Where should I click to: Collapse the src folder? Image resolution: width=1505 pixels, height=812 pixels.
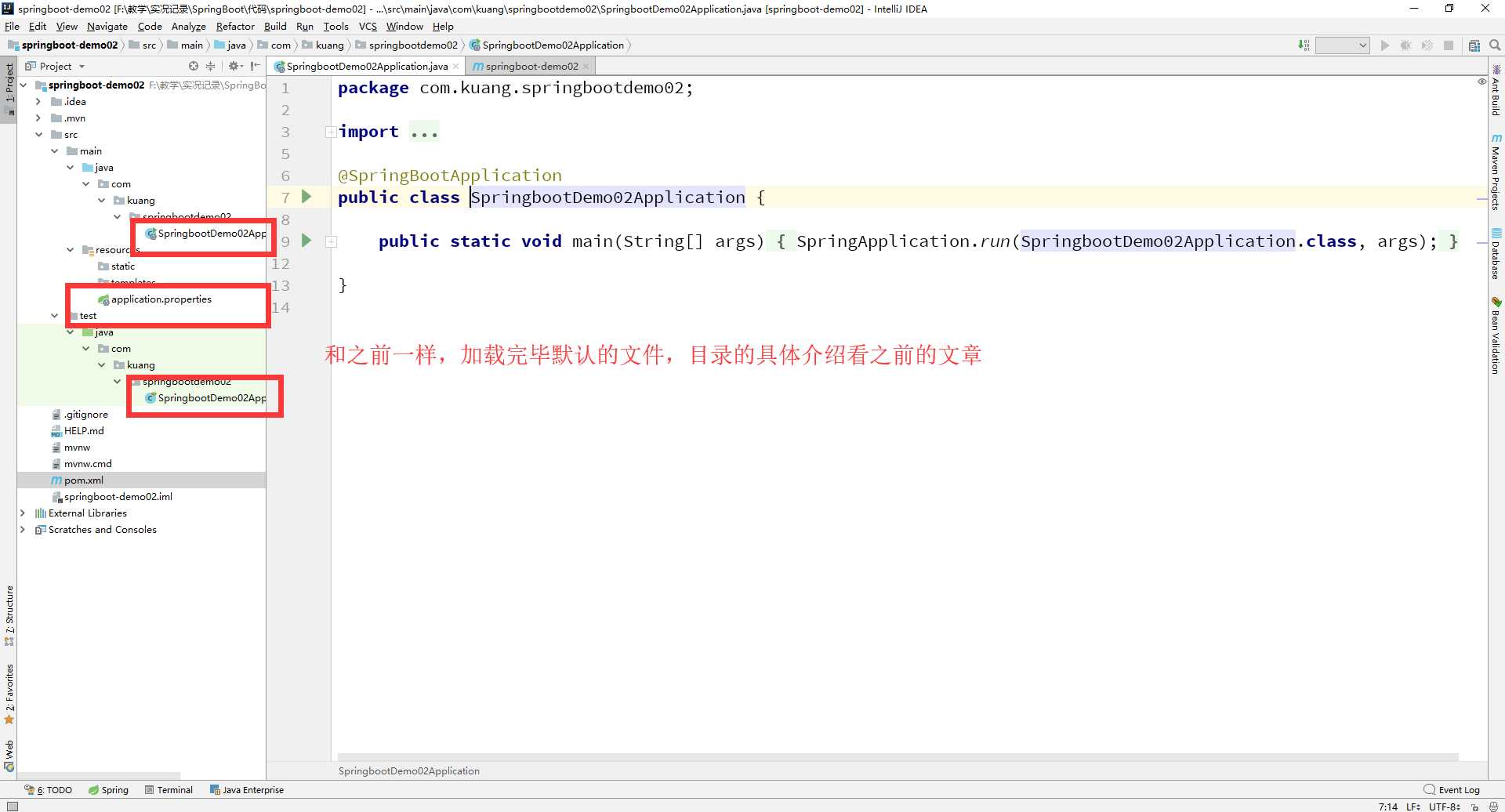tap(38, 134)
